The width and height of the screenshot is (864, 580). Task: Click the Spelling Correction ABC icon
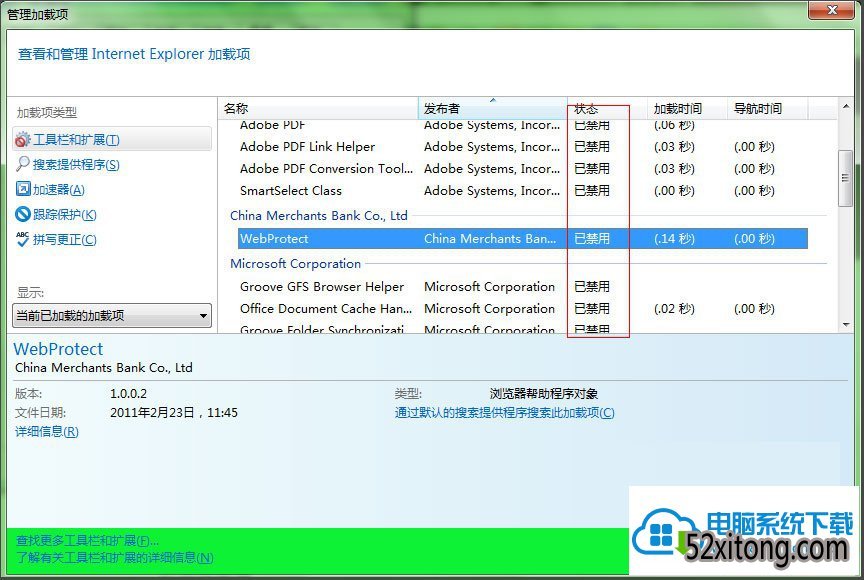coord(23,239)
